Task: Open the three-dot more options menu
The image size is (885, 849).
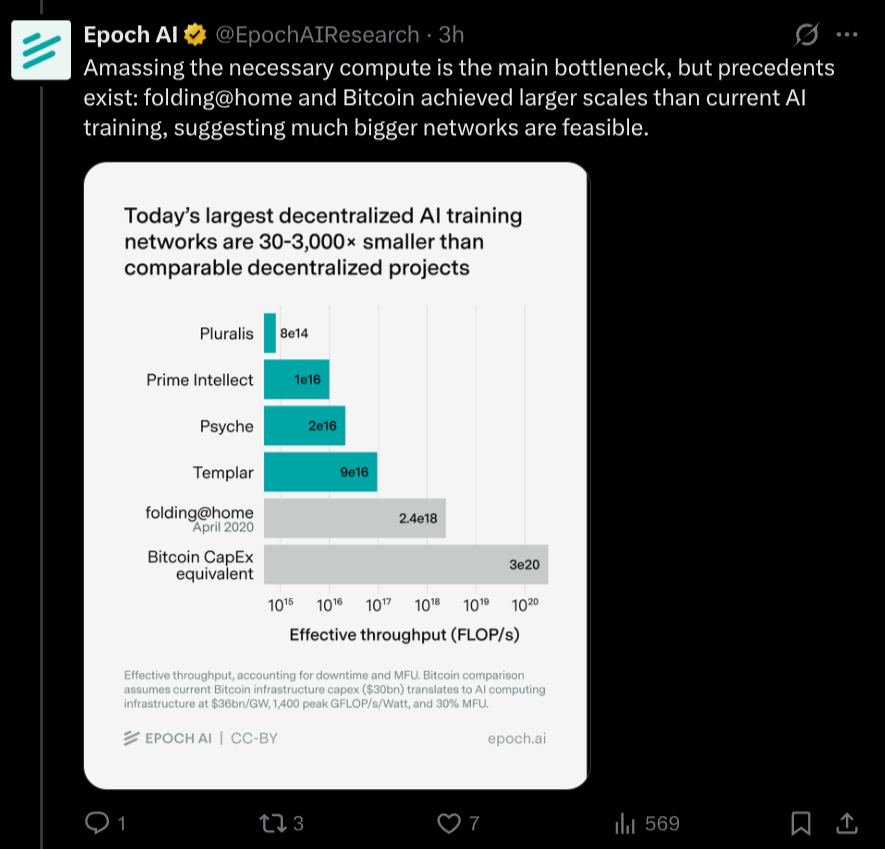Action: coord(846,35)
